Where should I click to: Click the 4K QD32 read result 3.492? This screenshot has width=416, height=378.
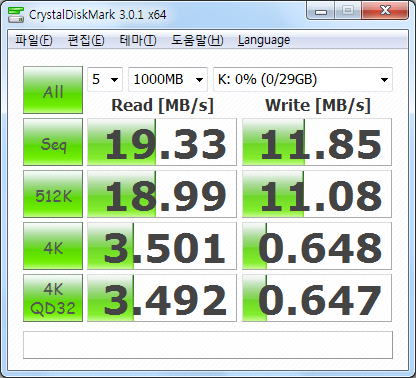162,298
